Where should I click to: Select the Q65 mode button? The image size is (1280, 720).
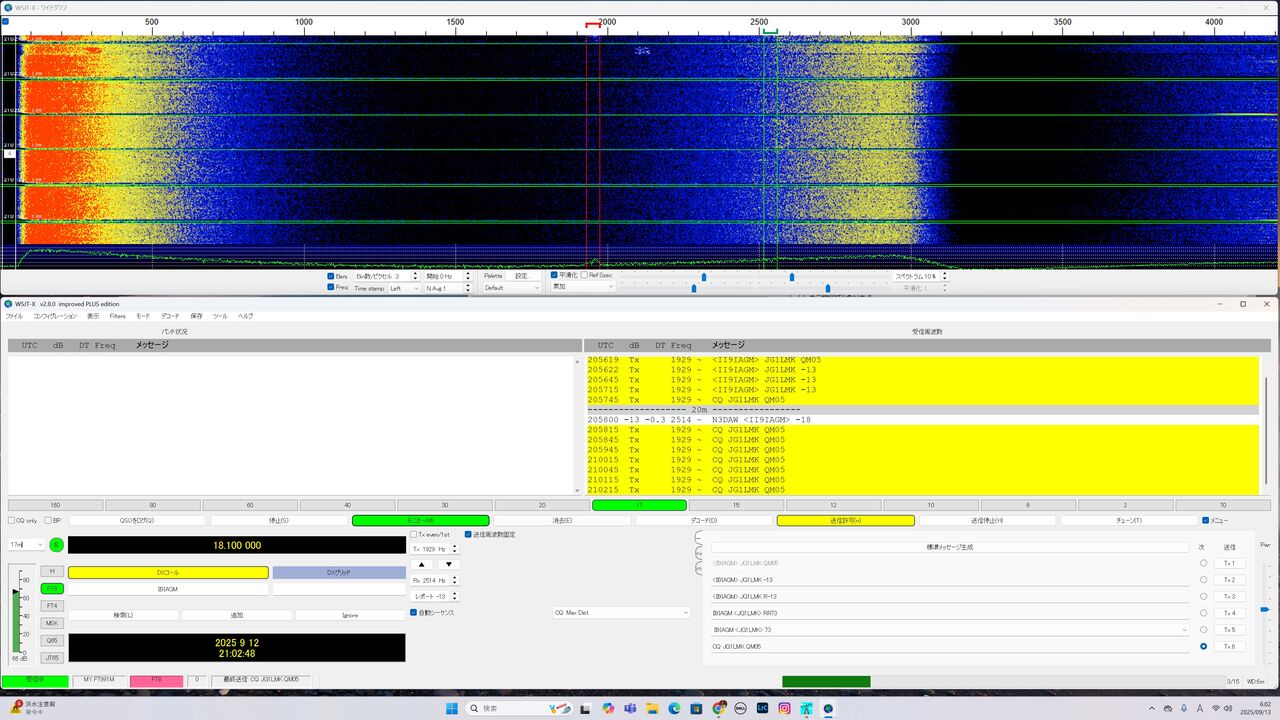52,640
